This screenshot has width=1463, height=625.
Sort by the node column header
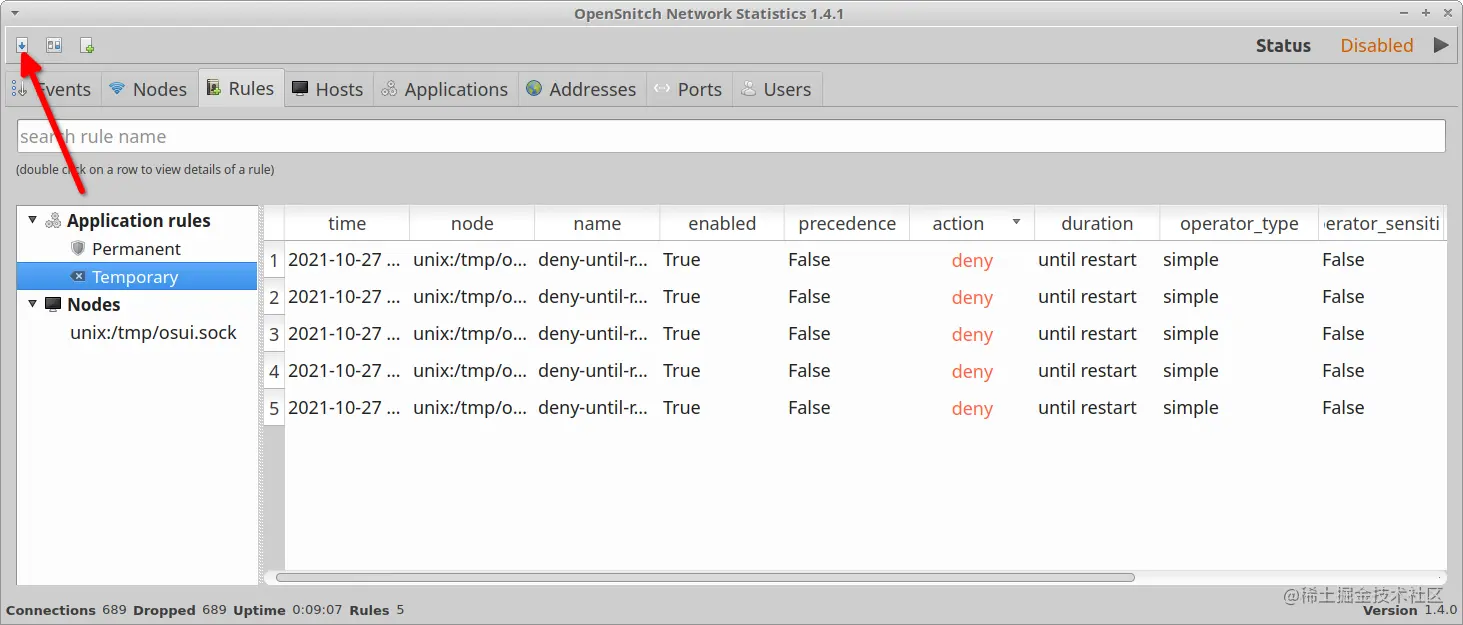click(x=472, y=223)
